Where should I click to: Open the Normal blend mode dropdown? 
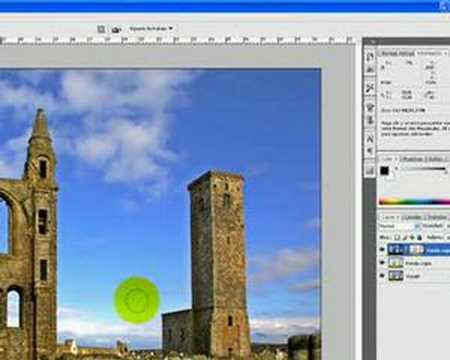click(397, 226)
